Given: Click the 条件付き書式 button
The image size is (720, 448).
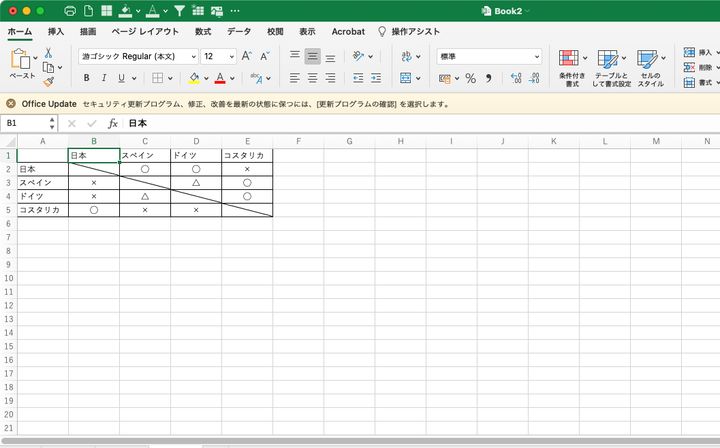Looking at the screenshot, I should coord(571,67).
